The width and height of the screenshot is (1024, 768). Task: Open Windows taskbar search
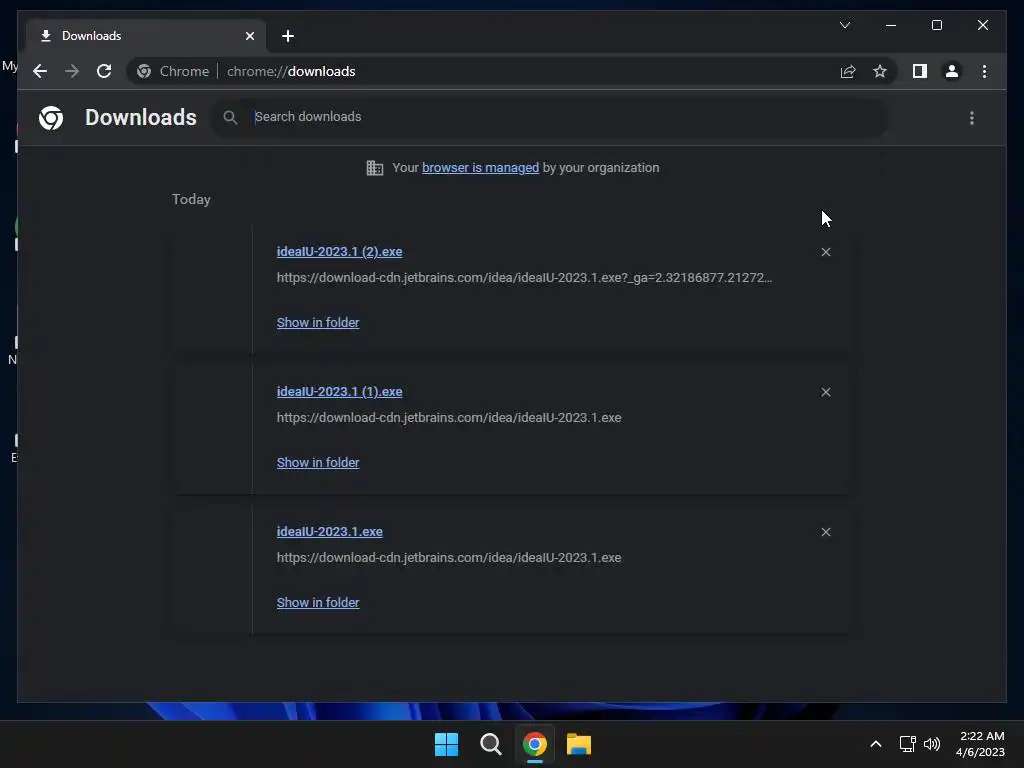click(x=490, y=744)
